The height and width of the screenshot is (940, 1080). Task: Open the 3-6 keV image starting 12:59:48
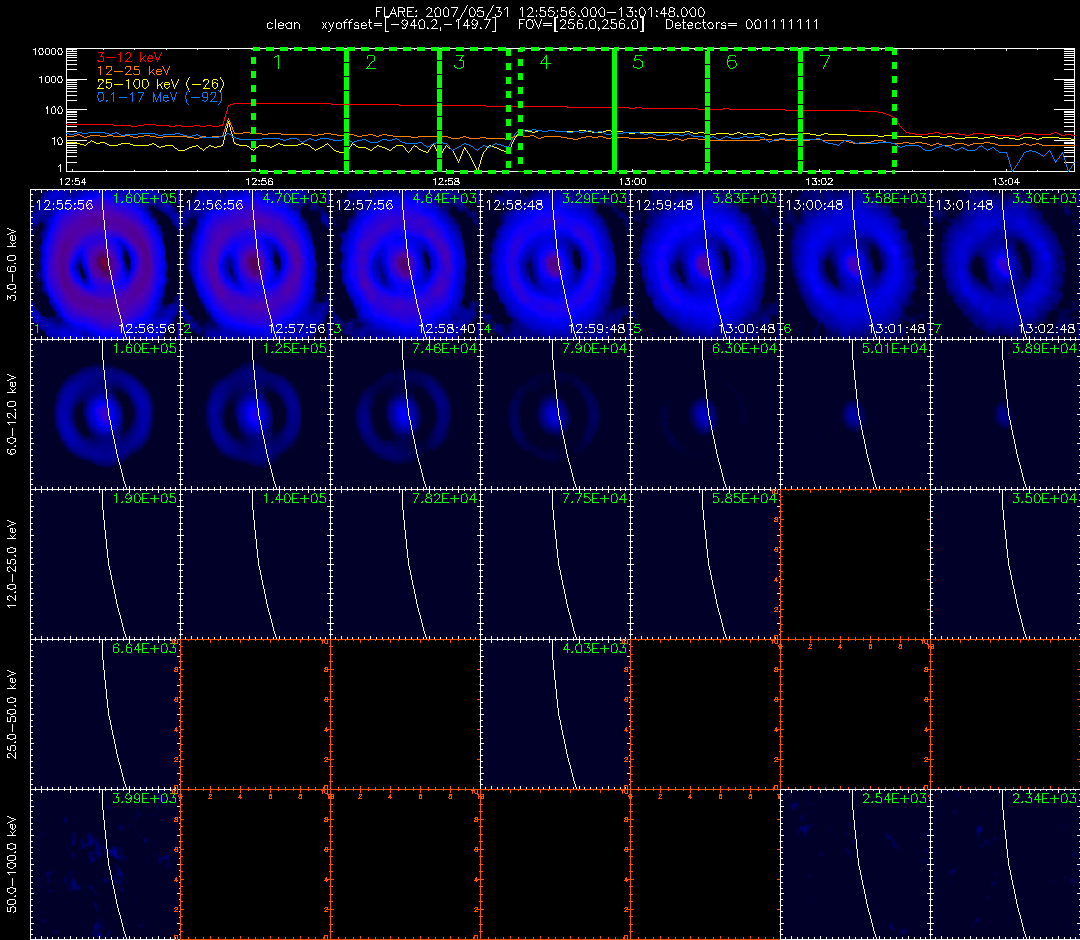(705, 265)
